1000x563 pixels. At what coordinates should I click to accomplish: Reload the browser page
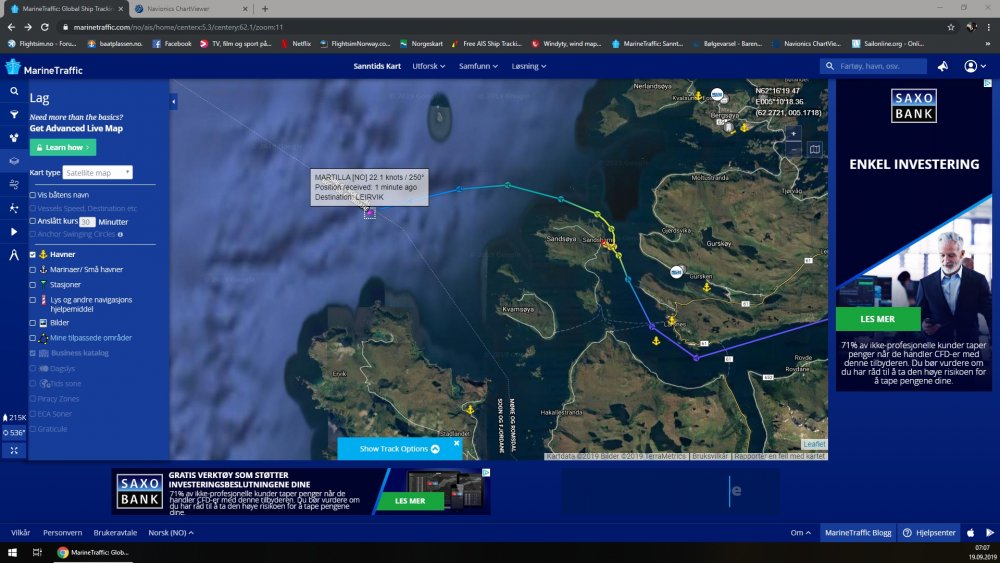(x=45, y=27)
